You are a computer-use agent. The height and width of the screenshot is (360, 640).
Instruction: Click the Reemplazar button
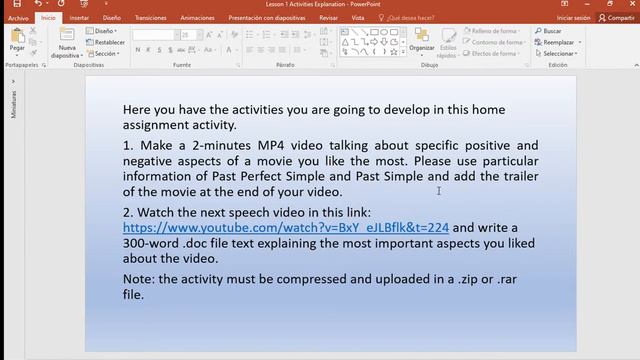(558, 42)
